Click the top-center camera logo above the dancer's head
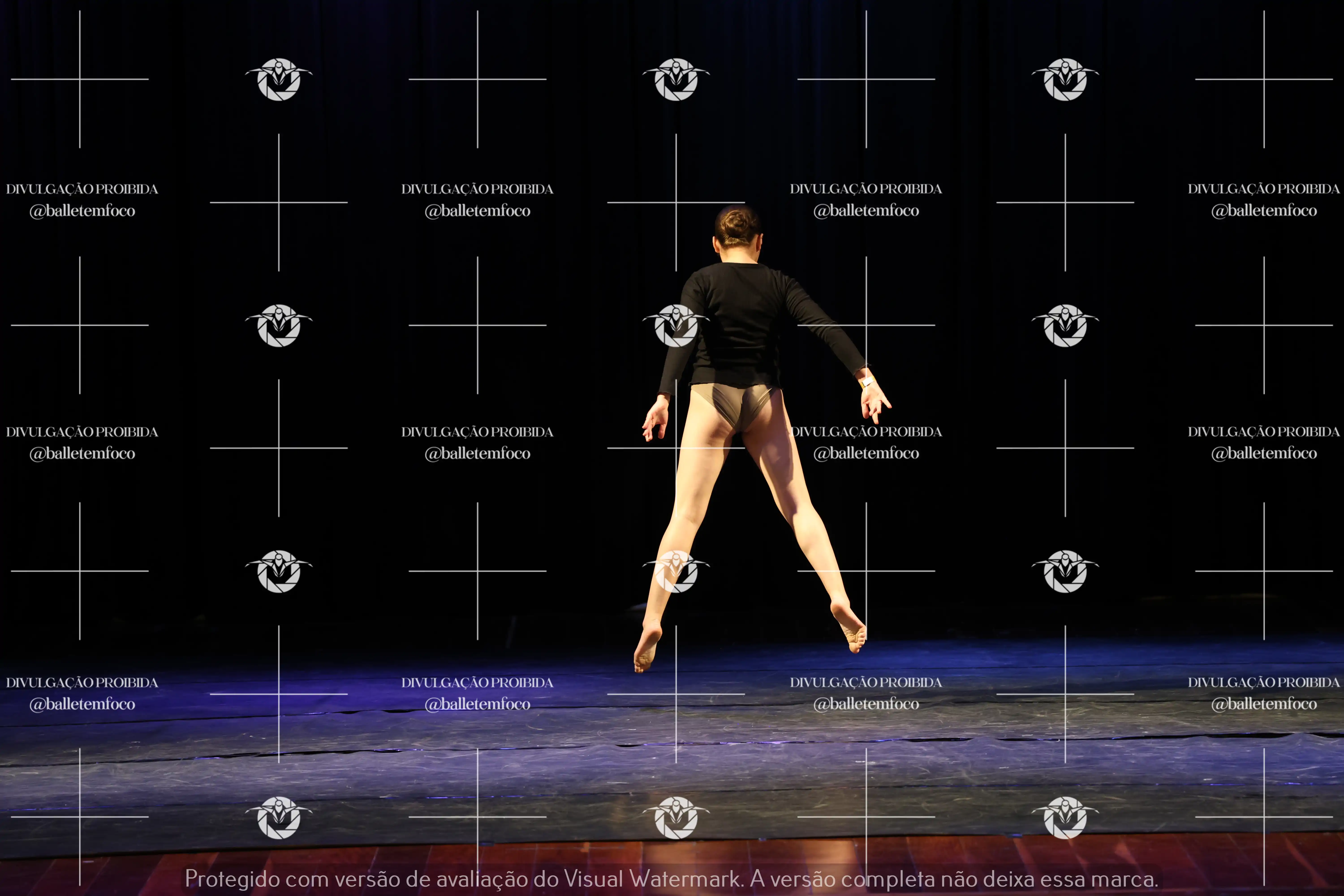 pyautogui.click(x=676, y=80)
